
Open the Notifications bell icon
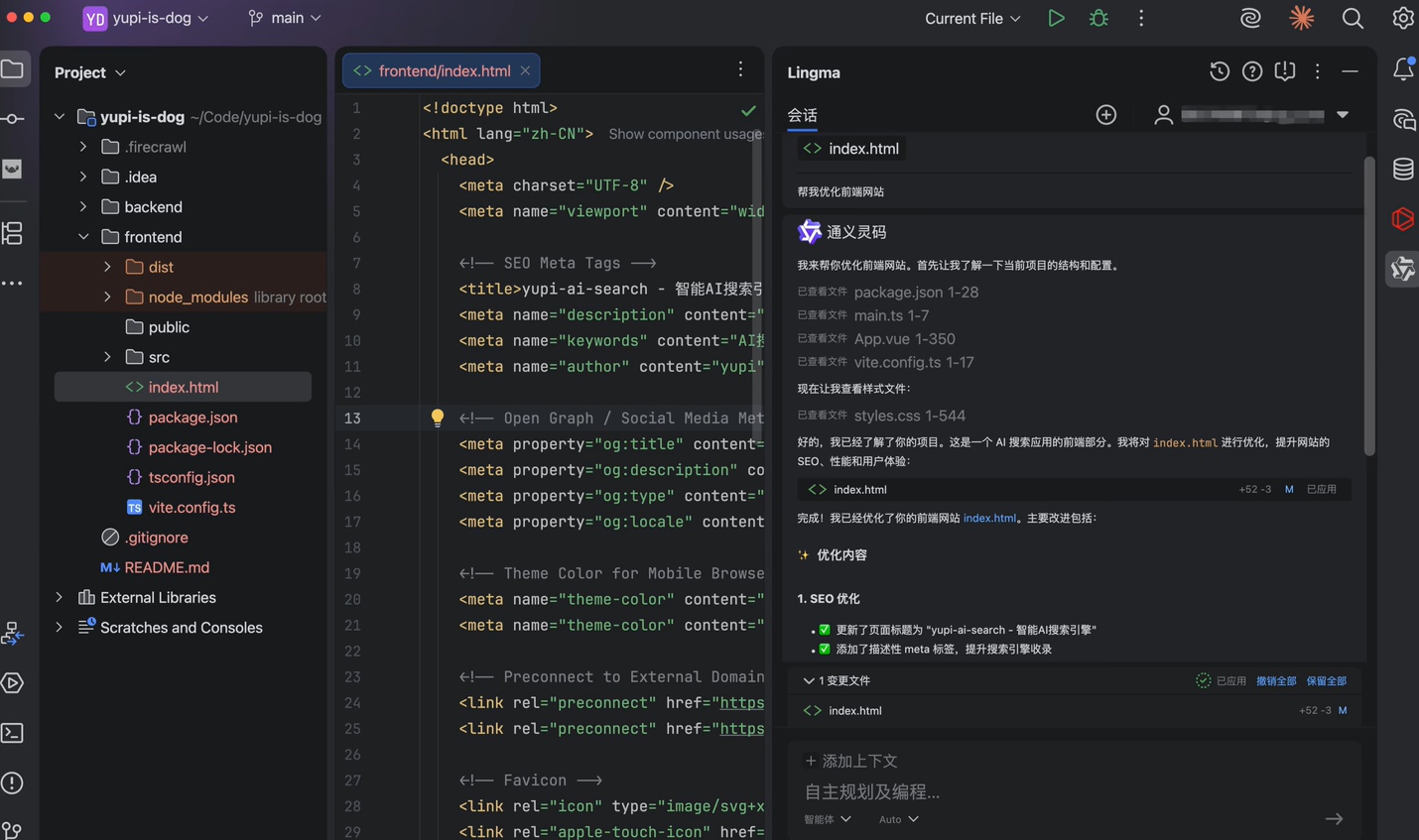tap(1403, 68)
